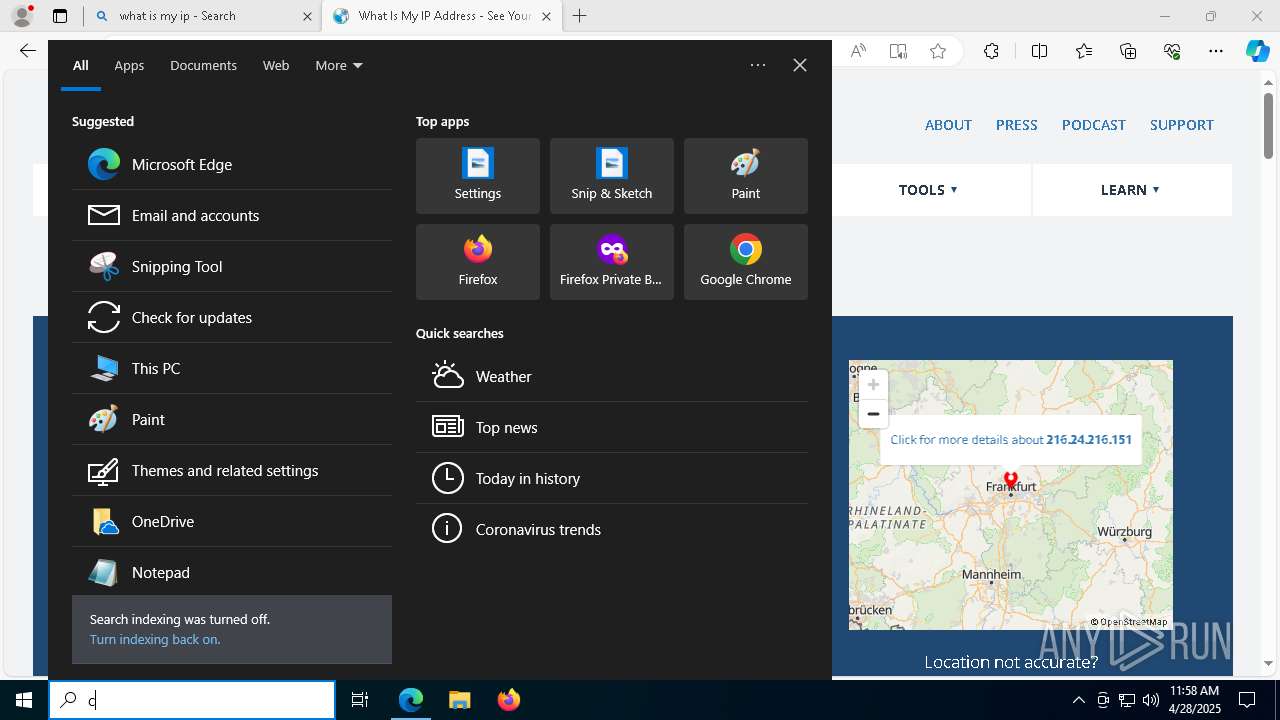Open taskbar clock and date
This screenshot has width=1280, height=720.
1194,700
